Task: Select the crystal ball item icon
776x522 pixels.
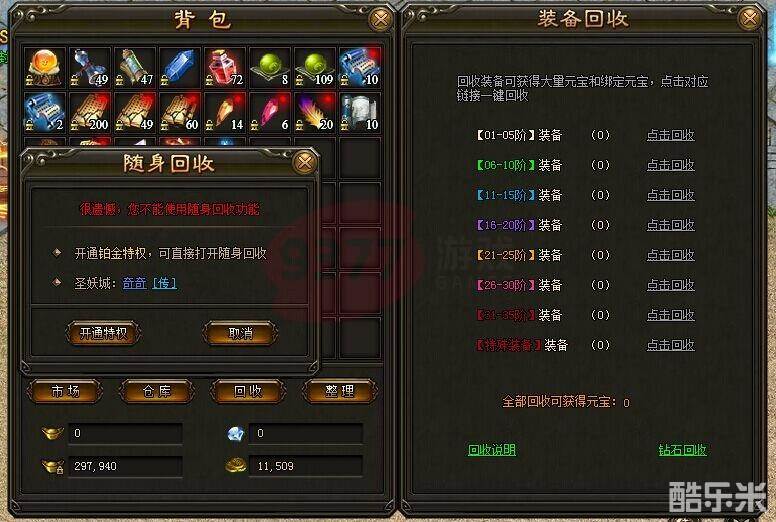Action: (x=45, y=68)
